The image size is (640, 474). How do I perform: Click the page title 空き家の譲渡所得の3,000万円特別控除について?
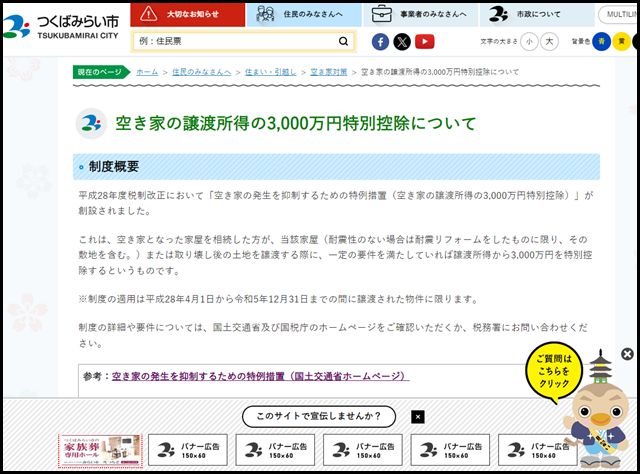pyautogui.click(x=296, y=123)
